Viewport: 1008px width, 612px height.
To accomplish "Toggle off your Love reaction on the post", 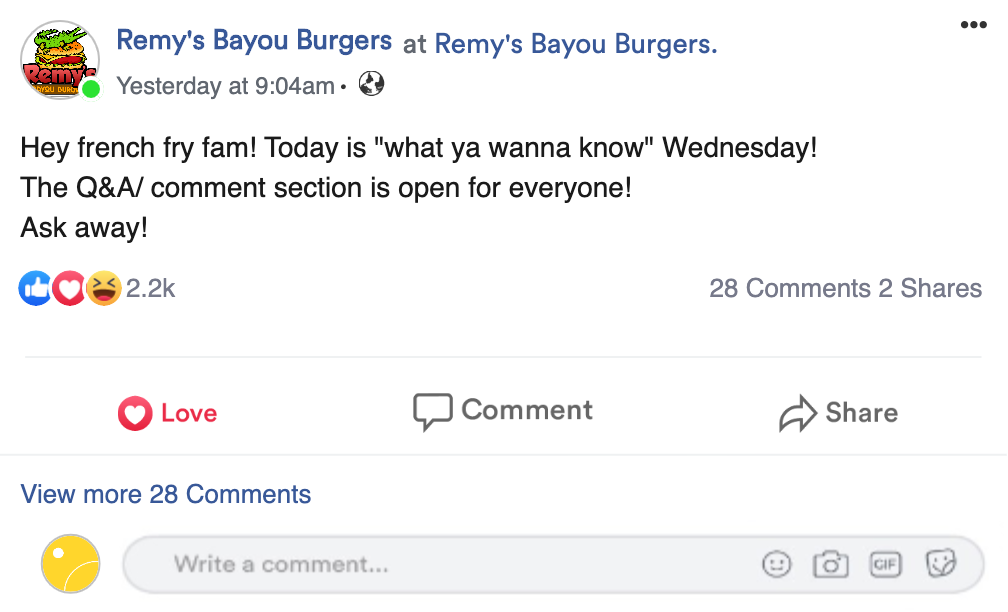I will point(166,412).
